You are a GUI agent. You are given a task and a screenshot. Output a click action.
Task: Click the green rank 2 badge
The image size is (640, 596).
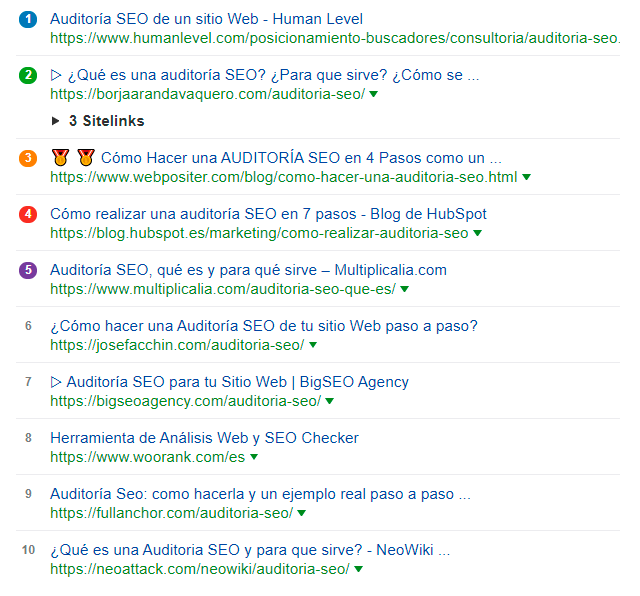coord(28,75)
